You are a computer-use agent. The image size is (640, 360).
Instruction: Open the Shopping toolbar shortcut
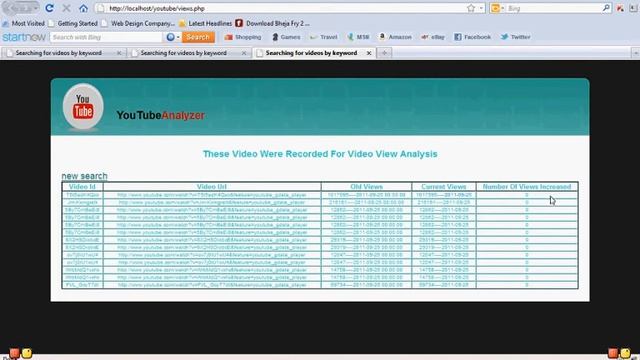[x=243, y=37]
